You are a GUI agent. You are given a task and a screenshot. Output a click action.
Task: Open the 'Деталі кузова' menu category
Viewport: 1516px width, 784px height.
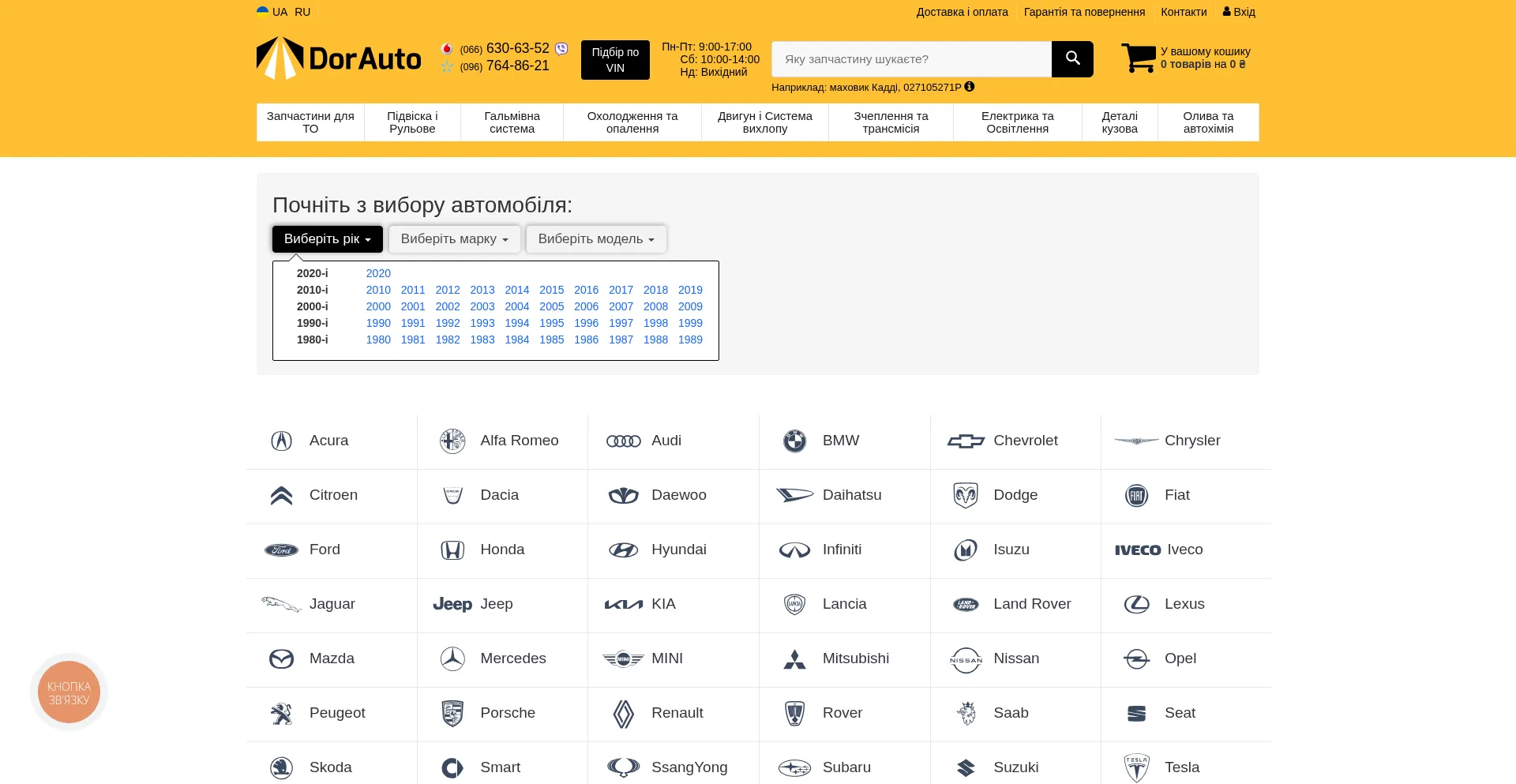coord(1119,122)
